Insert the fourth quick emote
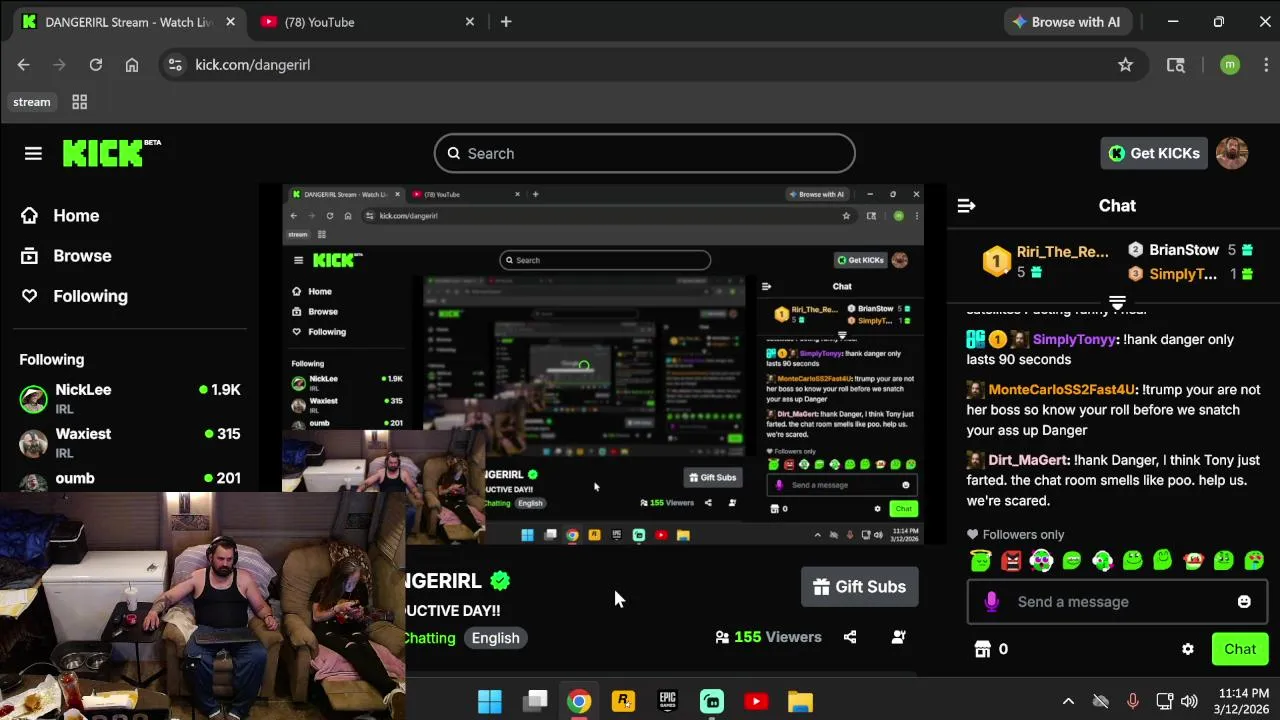This screenshot has height=720, width=1280. (1072, 561)
